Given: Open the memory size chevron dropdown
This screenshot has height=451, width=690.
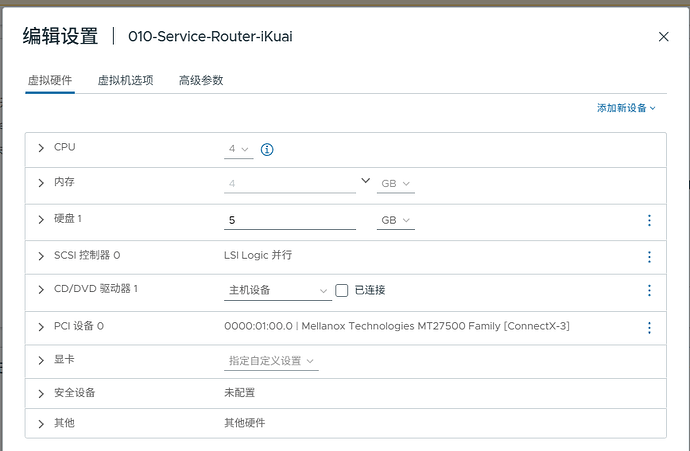Looking at the screenshot, I should click(x=365, y=180).
